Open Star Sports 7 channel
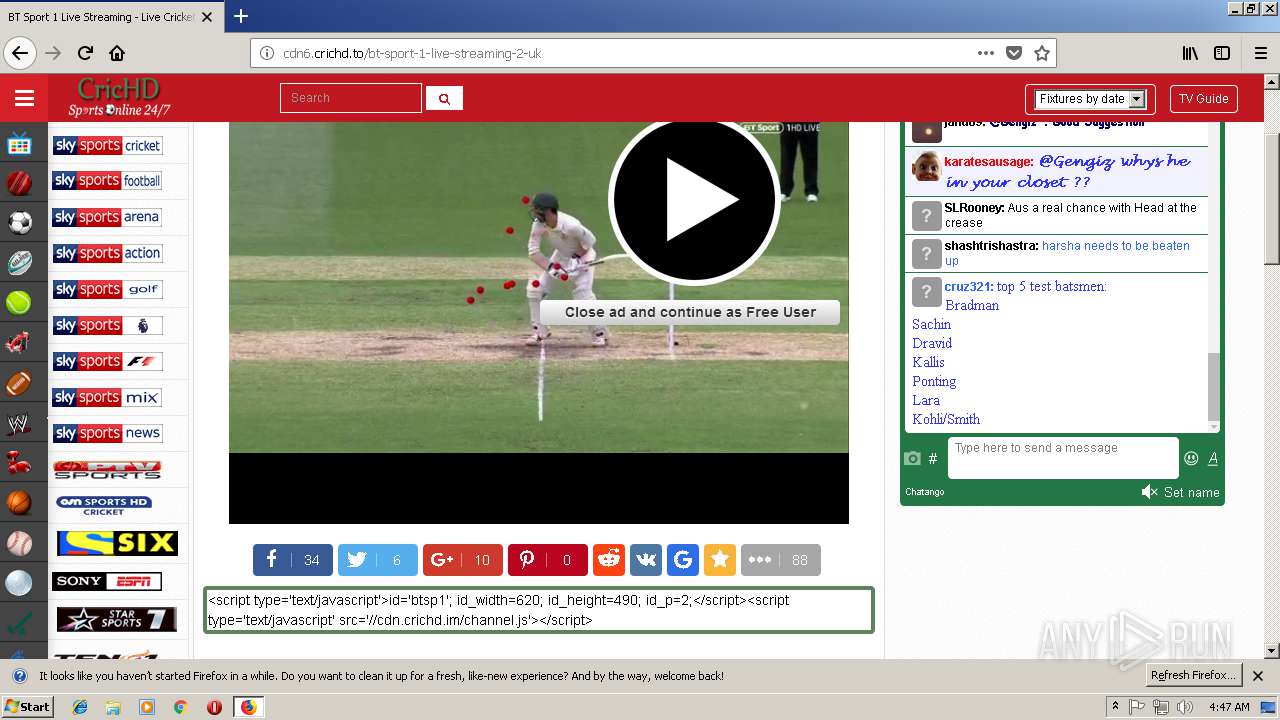The height and width of the screenshot is (720, 1280). click(117, 620)
